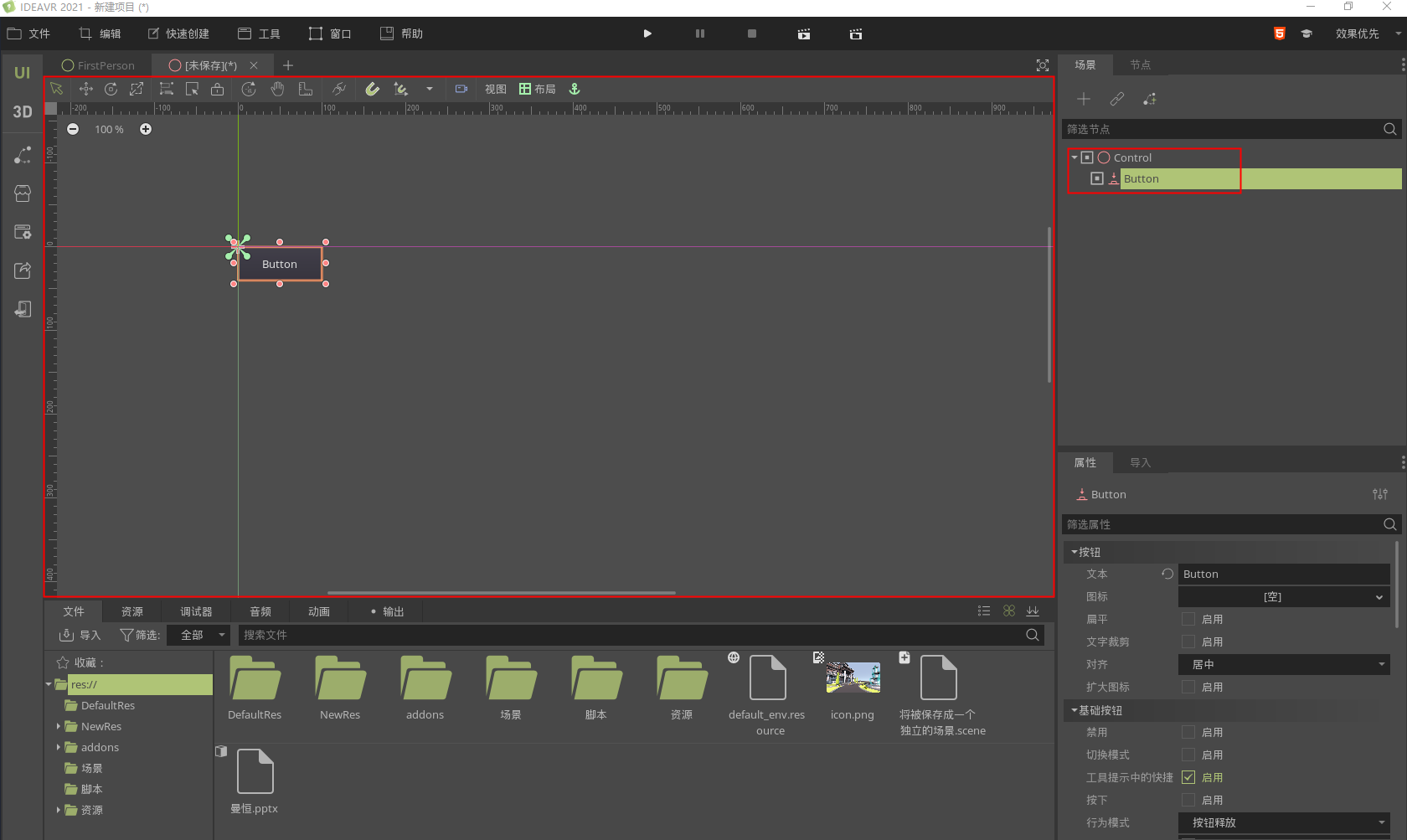Screen dimensions: 1407x840
Task: Click the link instance scene icon
Action: [x=1117, y=99]
